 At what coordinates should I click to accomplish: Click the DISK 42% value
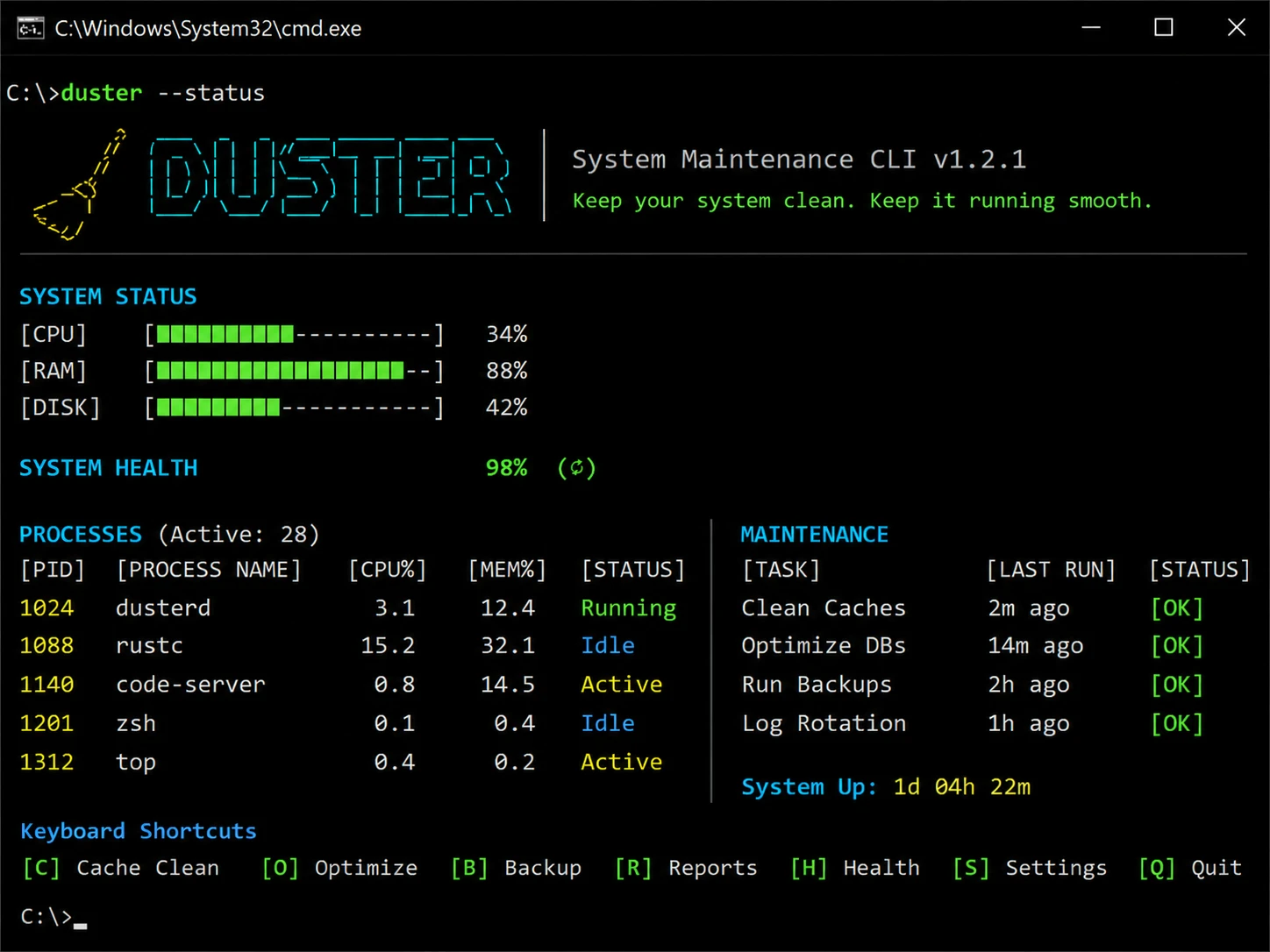(x=506, y=408)
